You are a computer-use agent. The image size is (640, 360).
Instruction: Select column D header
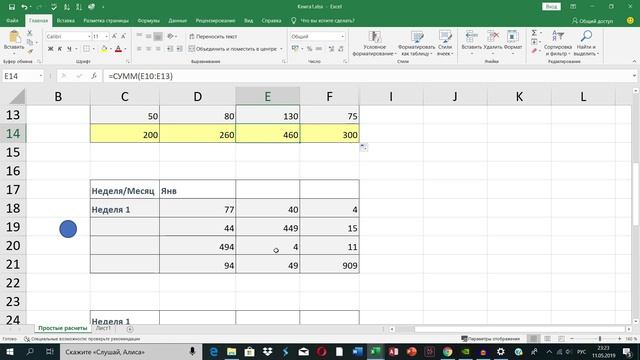tap(198, 97)
